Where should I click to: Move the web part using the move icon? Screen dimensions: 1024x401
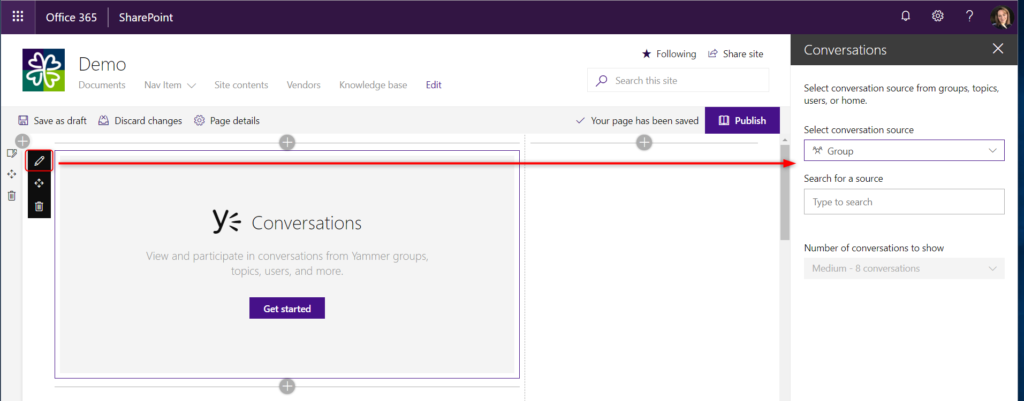tap(39, 184)
